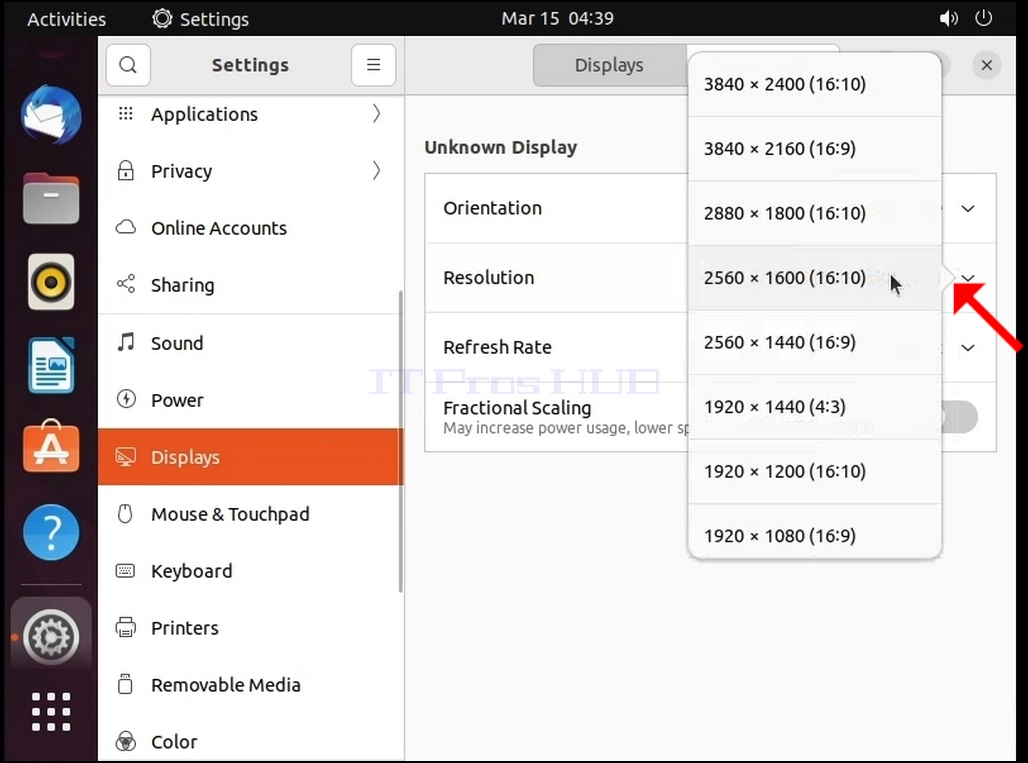This screenshot has width=1028, height=763.
Task: Click the Sound music note icon
Action: pos(125,342)
